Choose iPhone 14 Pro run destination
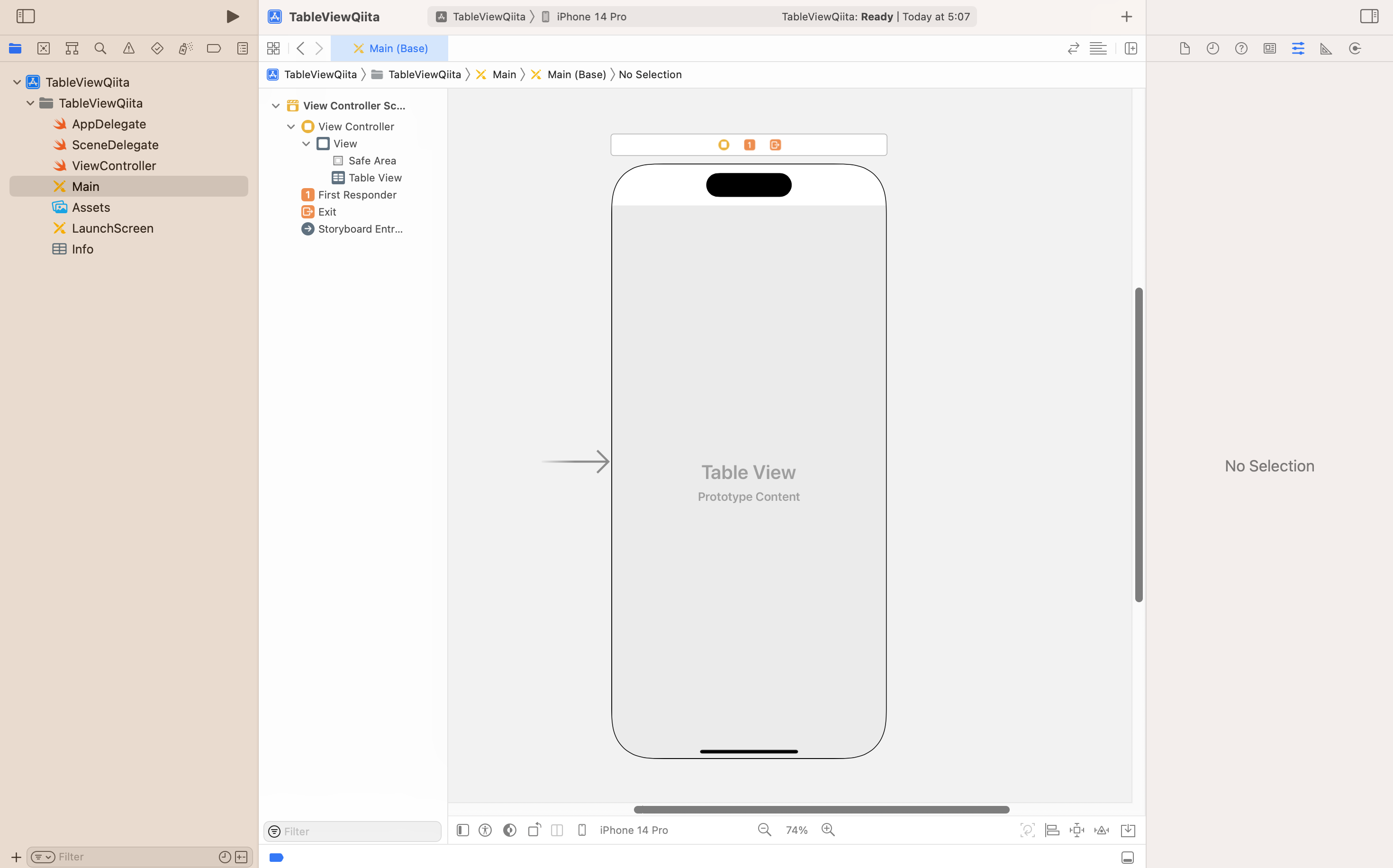1393x868 pixels. (x=591, y=17)
